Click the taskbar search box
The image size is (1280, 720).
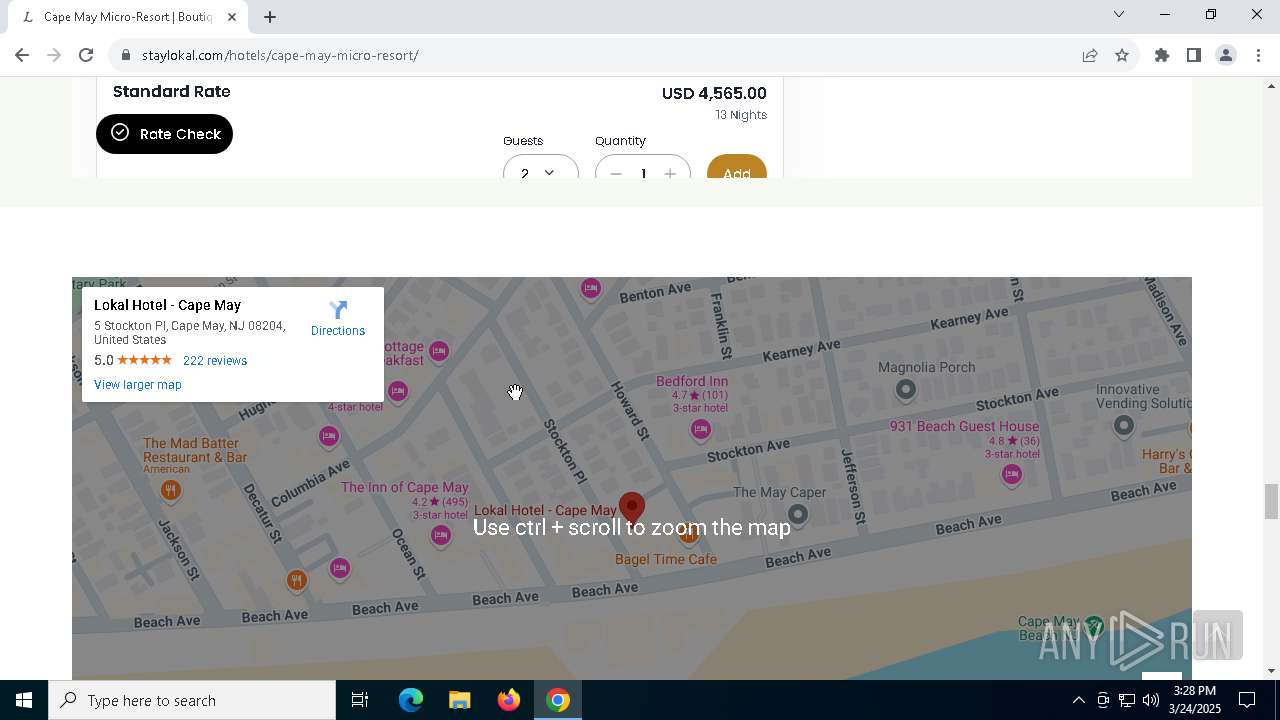click(192, 700)
